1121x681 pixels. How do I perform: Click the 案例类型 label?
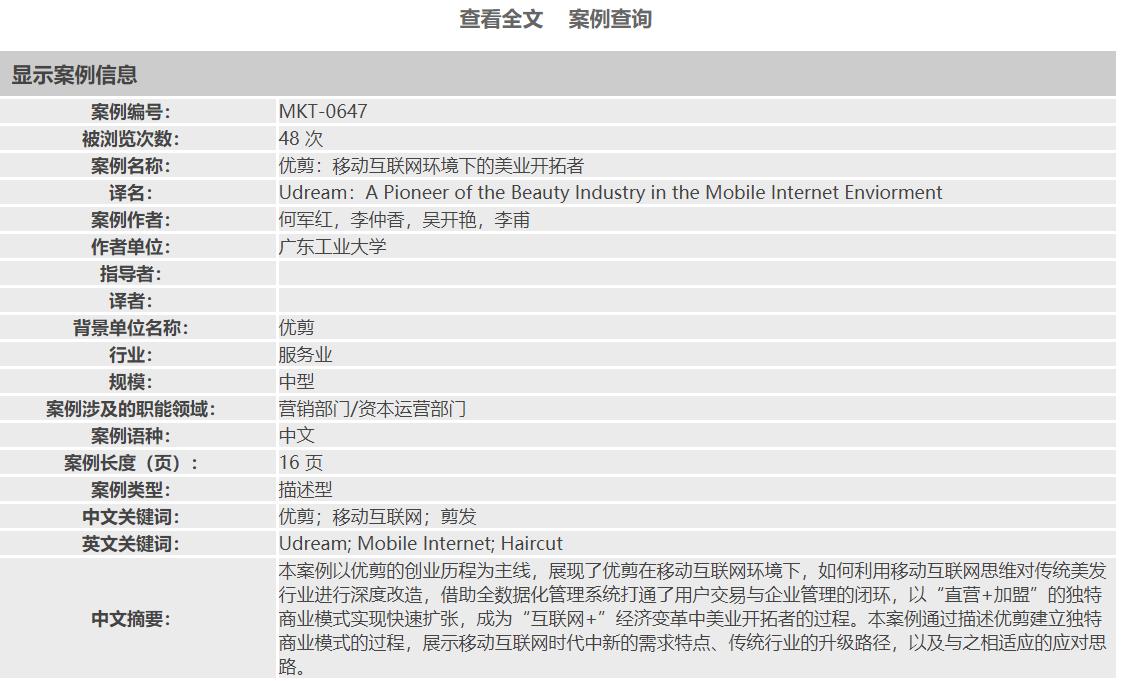[130, 490]
